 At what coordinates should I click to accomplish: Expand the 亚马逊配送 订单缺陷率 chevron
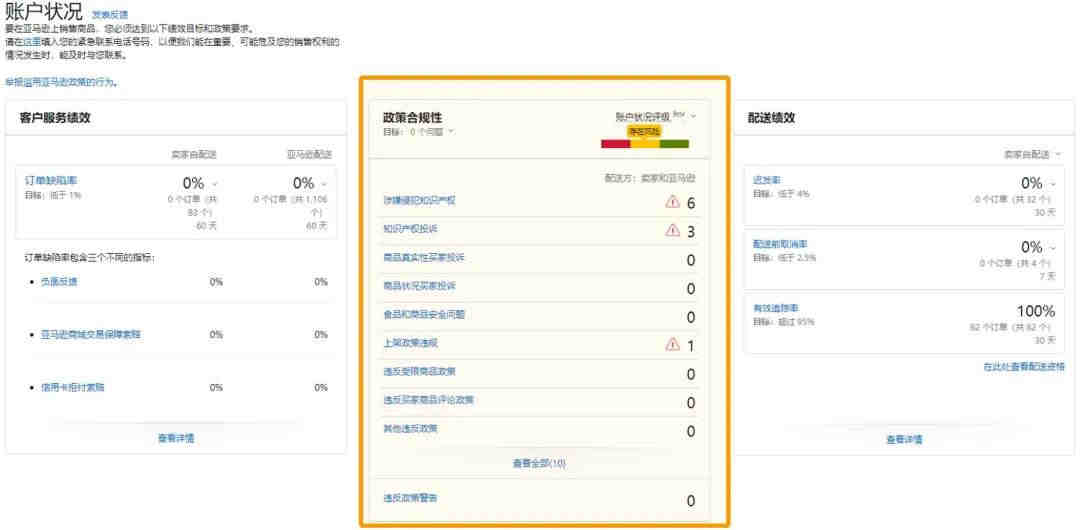point(324,184)
